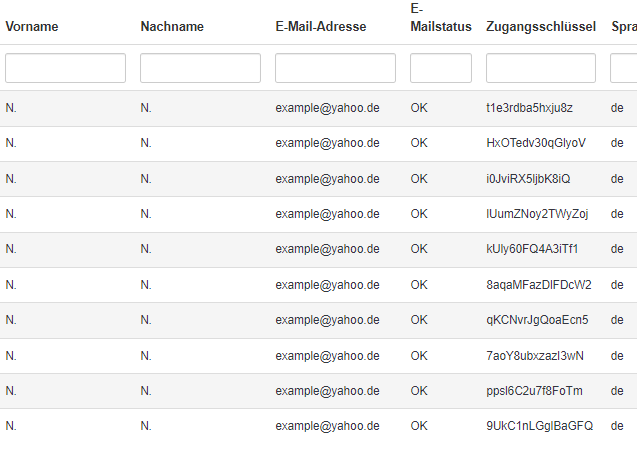This screenshot has width=637, height=457.
Task: Click the Zugangsschlüssel column header
Action: 541,27
